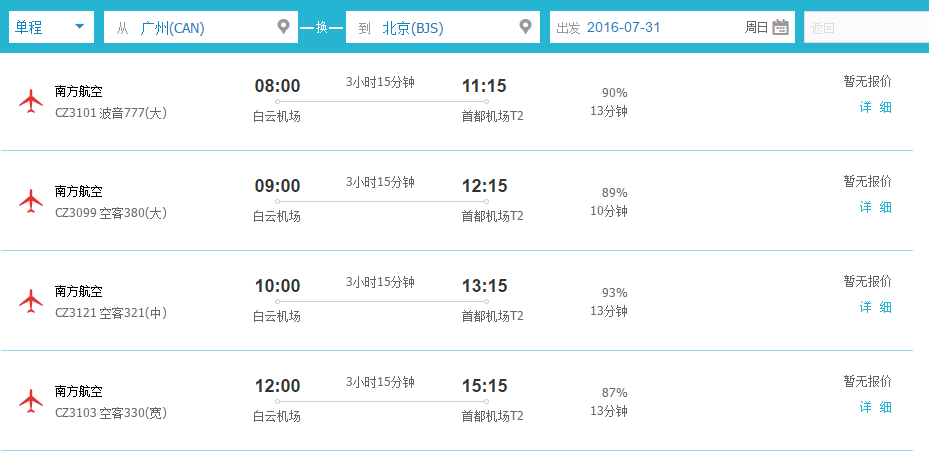Click the 广州(CAN) origin city text
The height and width of the screenshot is (465, 929).
pos(172,28)
